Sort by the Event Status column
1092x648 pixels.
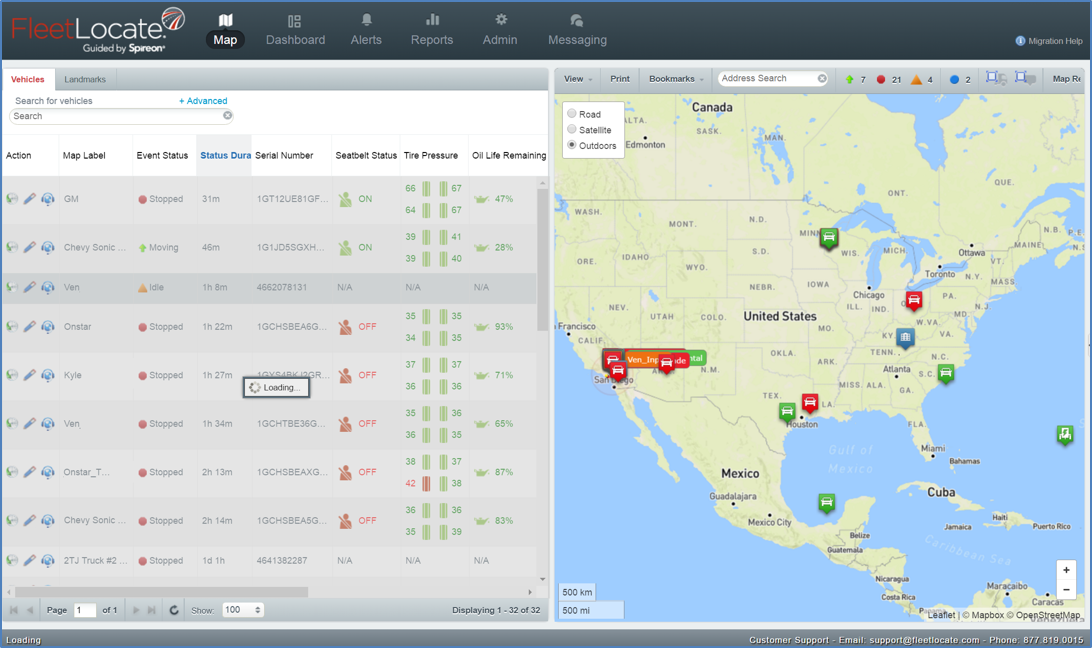(x=162, y=156)
